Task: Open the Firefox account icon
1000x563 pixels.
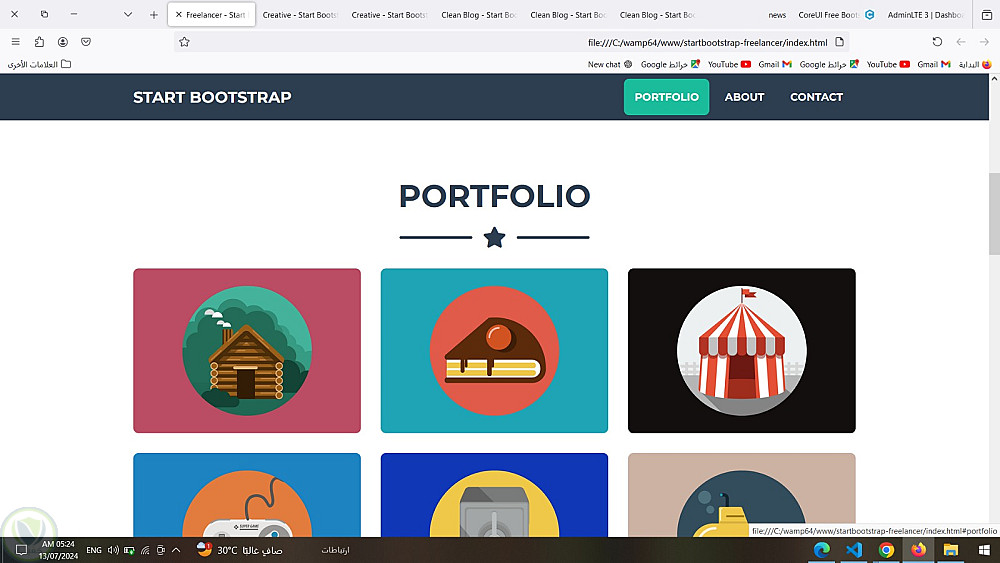Action: tap(62, 42)
